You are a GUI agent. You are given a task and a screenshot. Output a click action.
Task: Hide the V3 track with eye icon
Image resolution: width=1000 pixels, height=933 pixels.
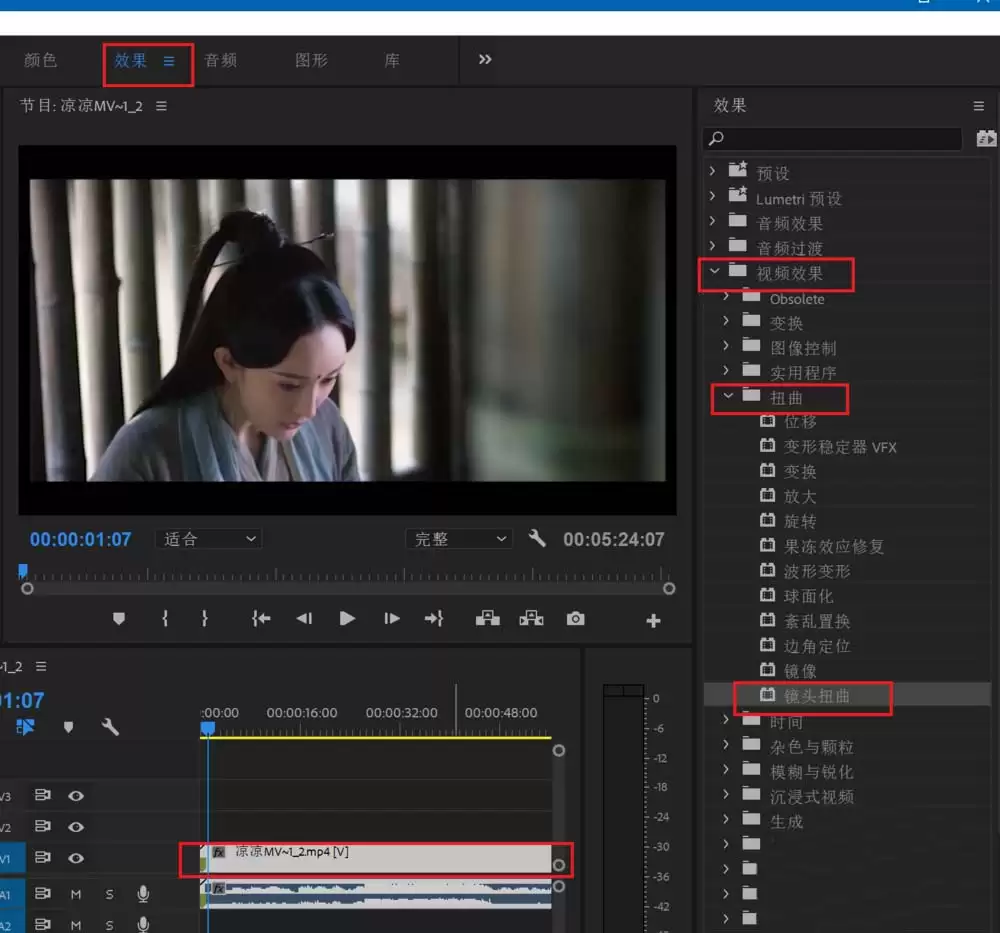pyautogui.click(x=76, y=796)
